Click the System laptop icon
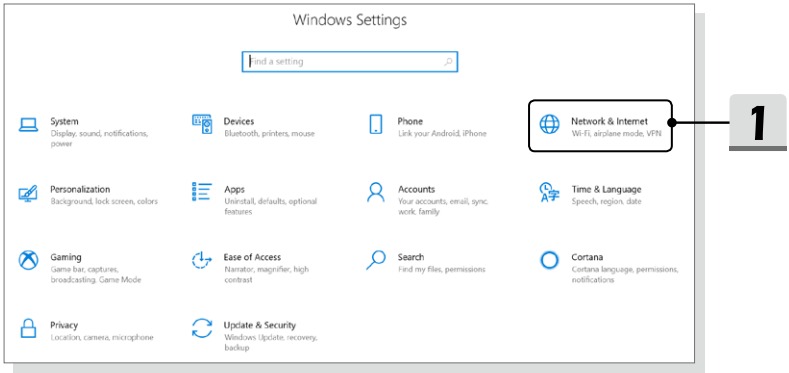The height and width of the screenshot is (373, 789). pos(28,125)
